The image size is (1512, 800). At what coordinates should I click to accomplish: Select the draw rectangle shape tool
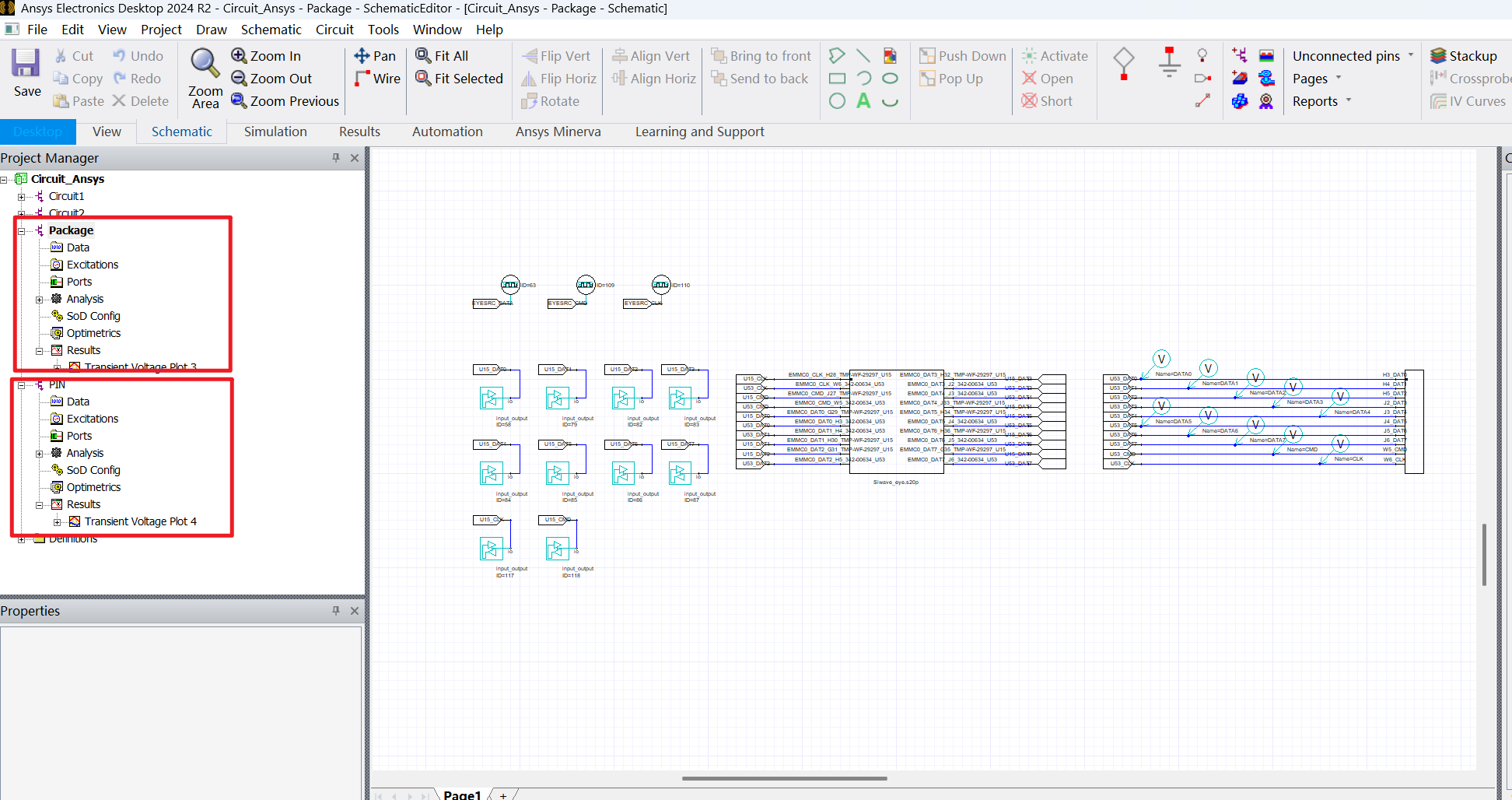coord(838,79)
